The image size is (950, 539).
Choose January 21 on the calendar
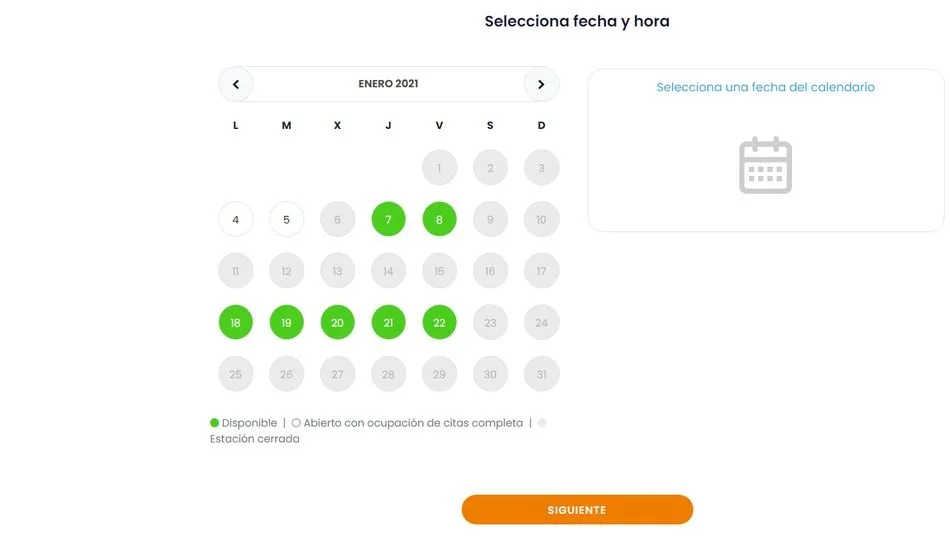pos(388,323)
